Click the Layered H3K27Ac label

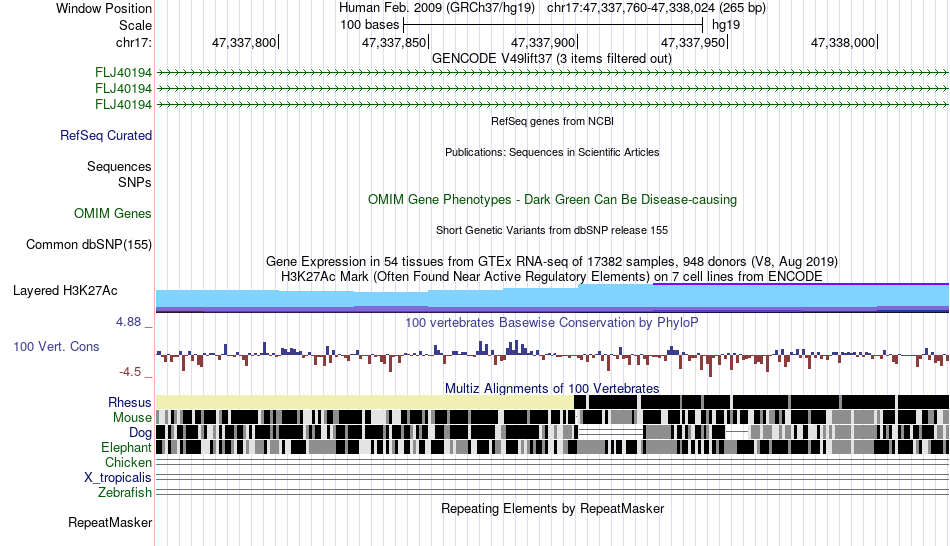click(x=65, y=290)
